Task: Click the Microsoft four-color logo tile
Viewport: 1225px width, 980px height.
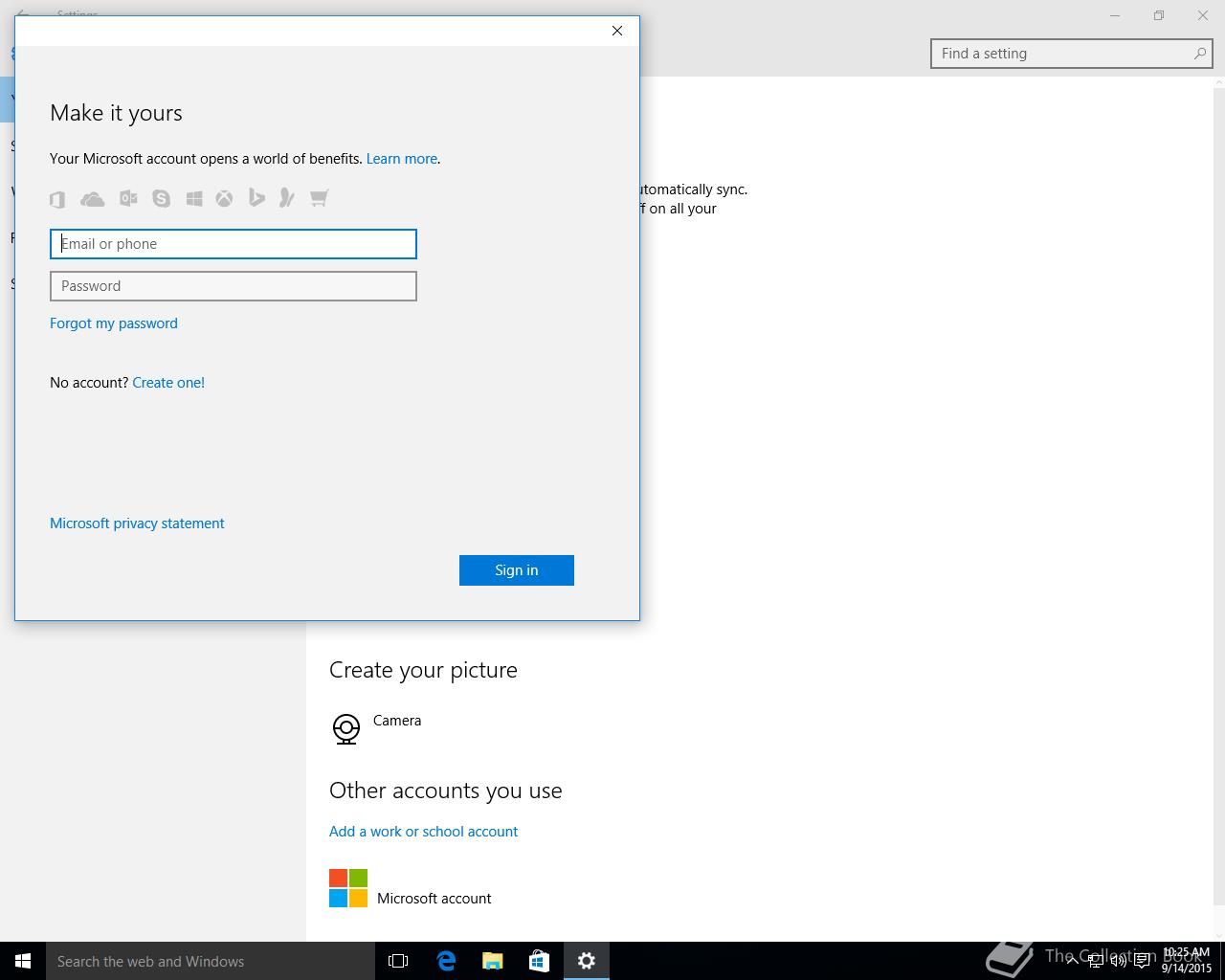Action: click(x=348, y=888)
